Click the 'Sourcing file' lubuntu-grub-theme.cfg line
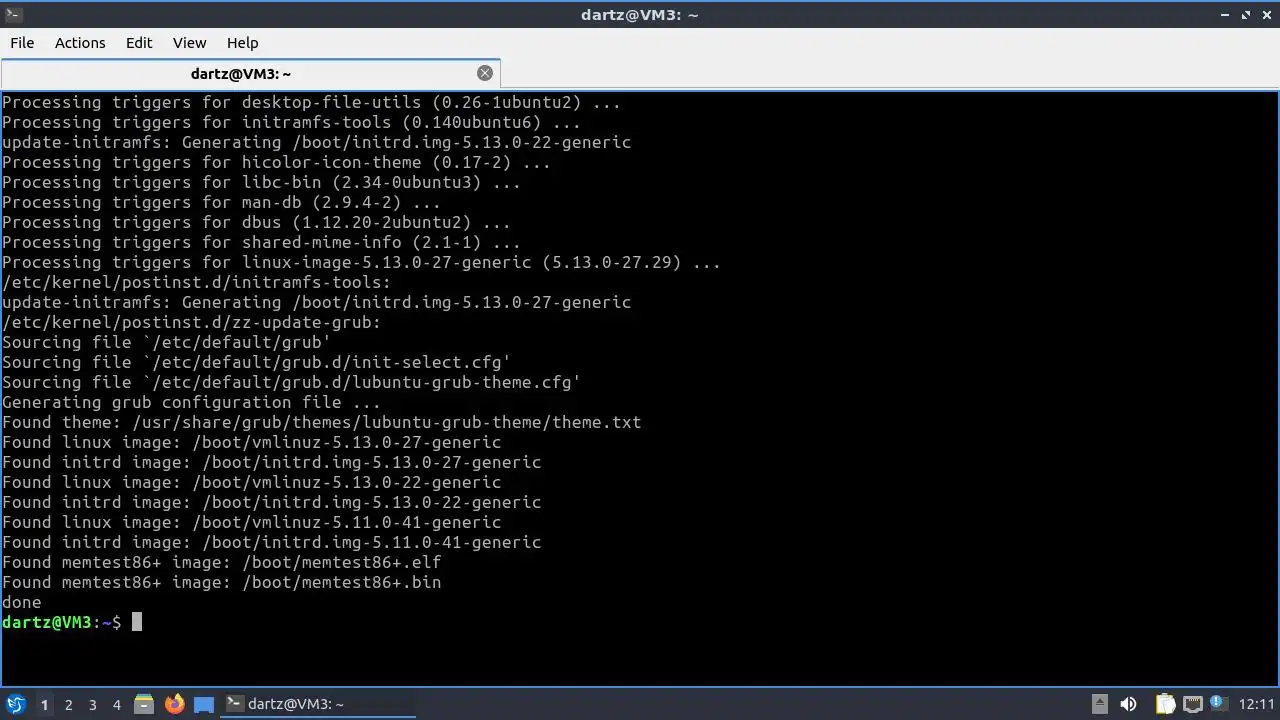This screenshot has width=1280, height=720. (x=291, y=382)
